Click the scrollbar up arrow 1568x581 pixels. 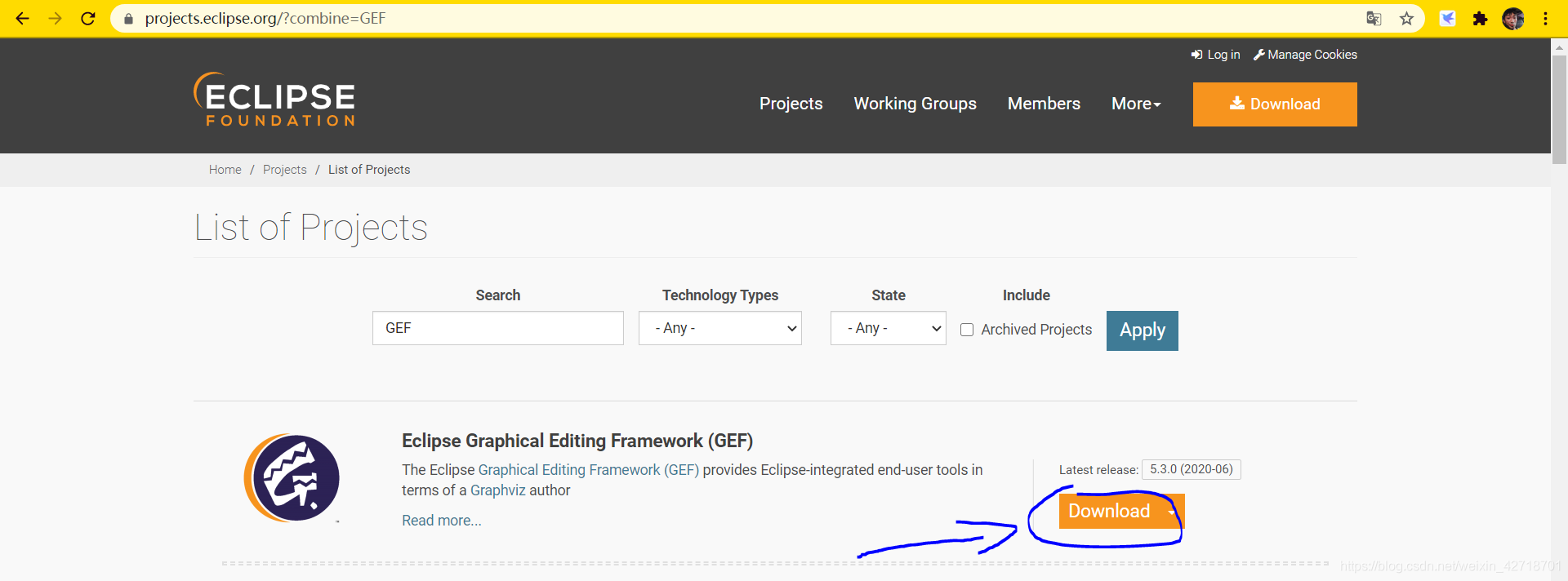pyautogui.click(x=1559, y=47)
